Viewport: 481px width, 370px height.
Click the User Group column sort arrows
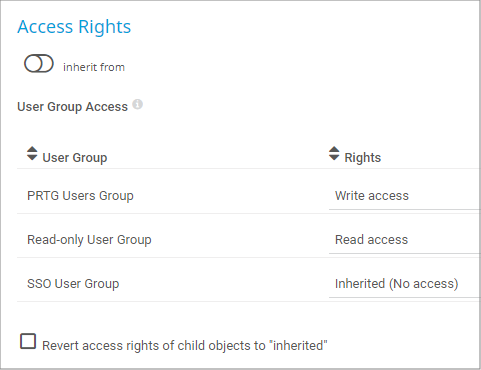point(32,153)
